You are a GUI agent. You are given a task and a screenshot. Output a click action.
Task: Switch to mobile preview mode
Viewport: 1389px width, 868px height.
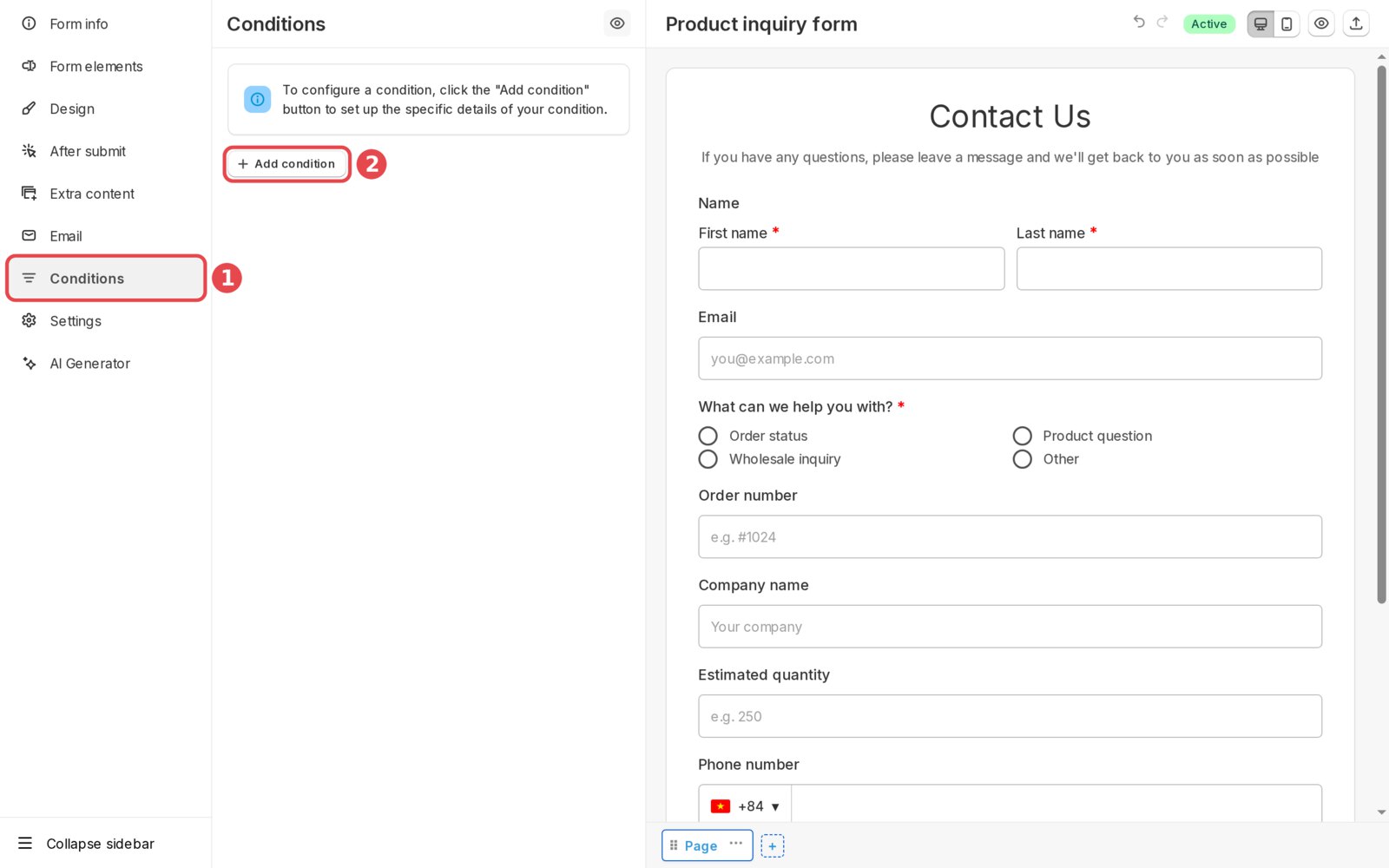pyautogui.click(x=1287, y=24)
